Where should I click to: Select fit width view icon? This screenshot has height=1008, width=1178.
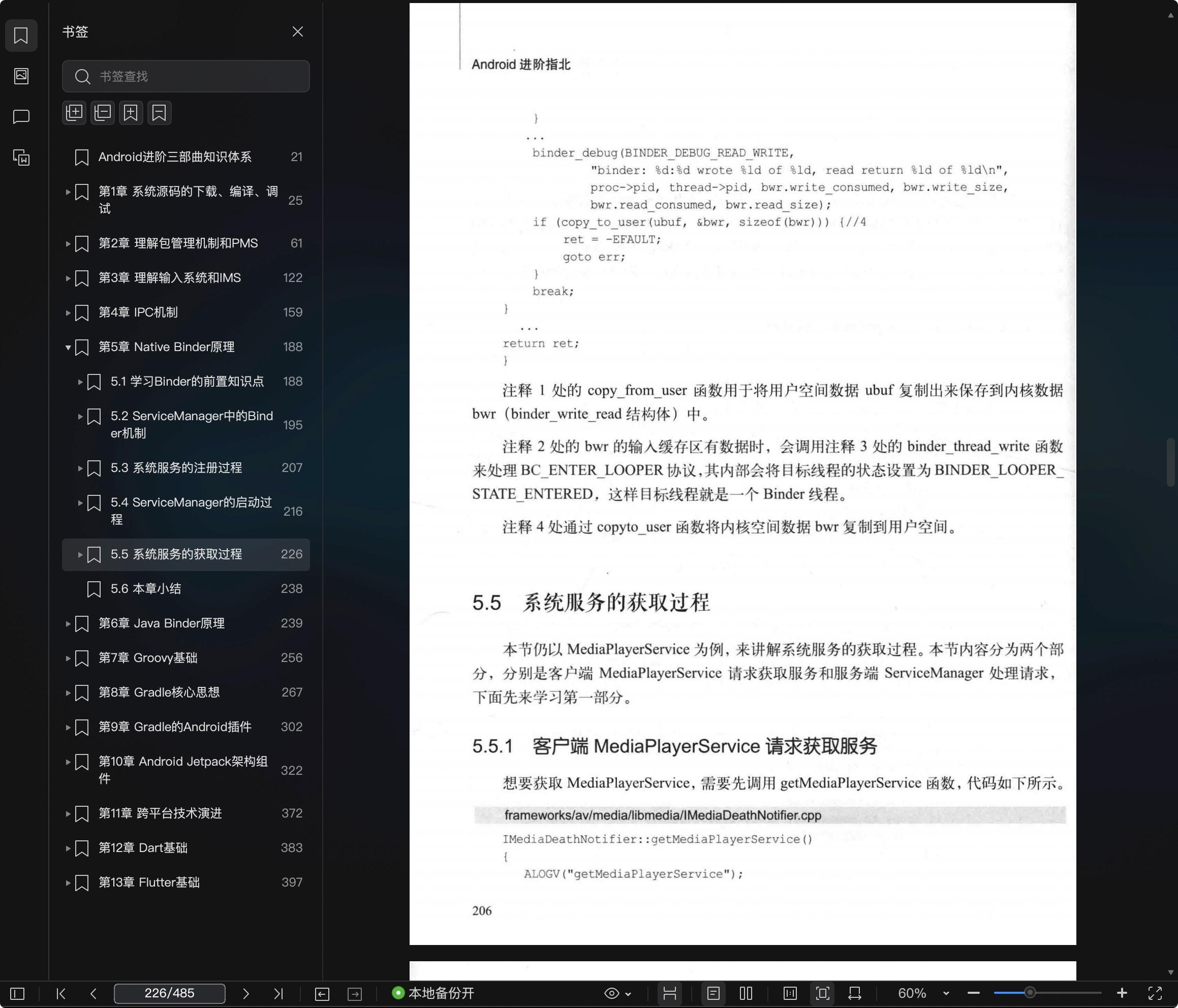(854, 993)
